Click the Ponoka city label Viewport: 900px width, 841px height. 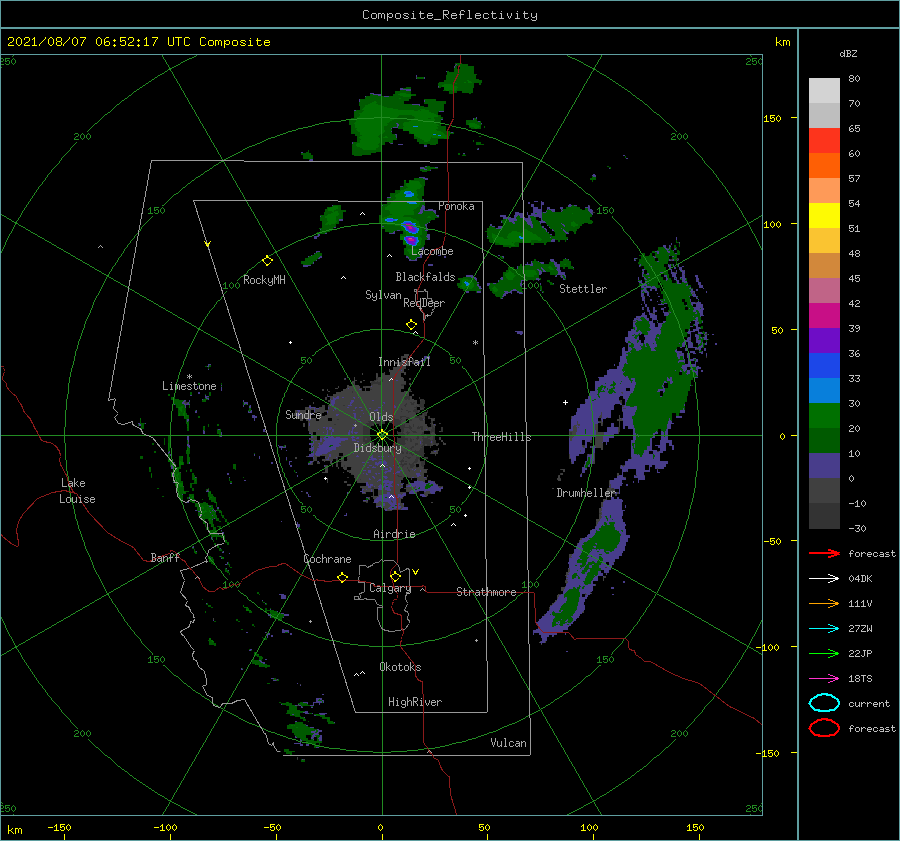pos(456,206)
